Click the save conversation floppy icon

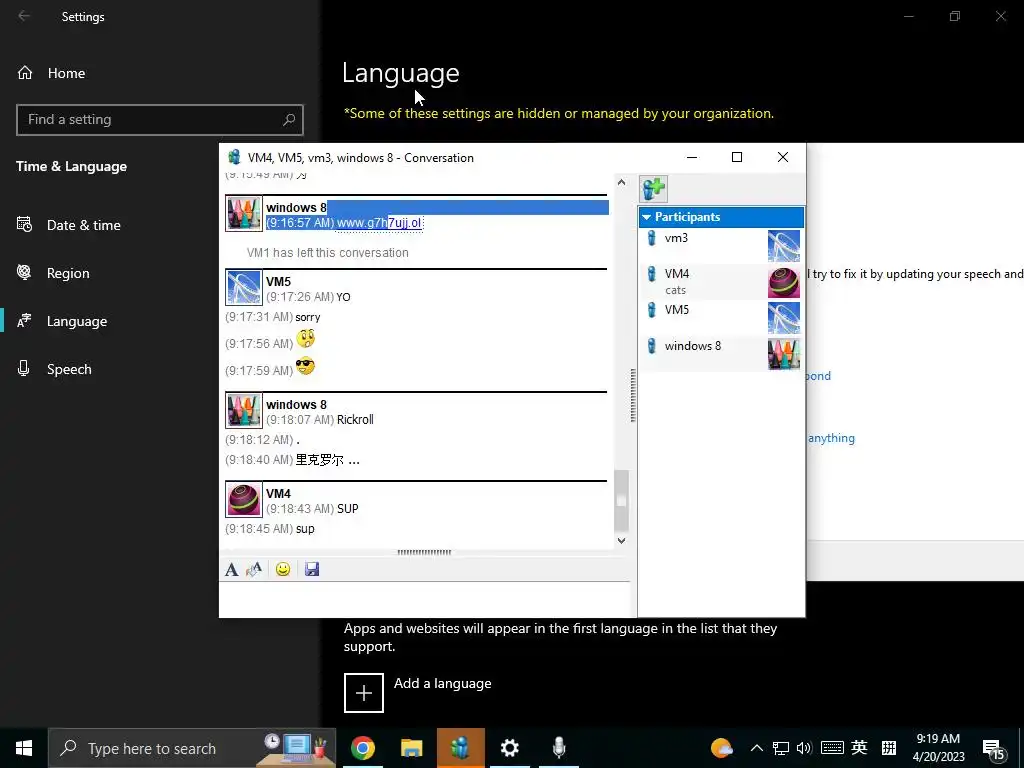pyautogui.click(x=312, y=569)
